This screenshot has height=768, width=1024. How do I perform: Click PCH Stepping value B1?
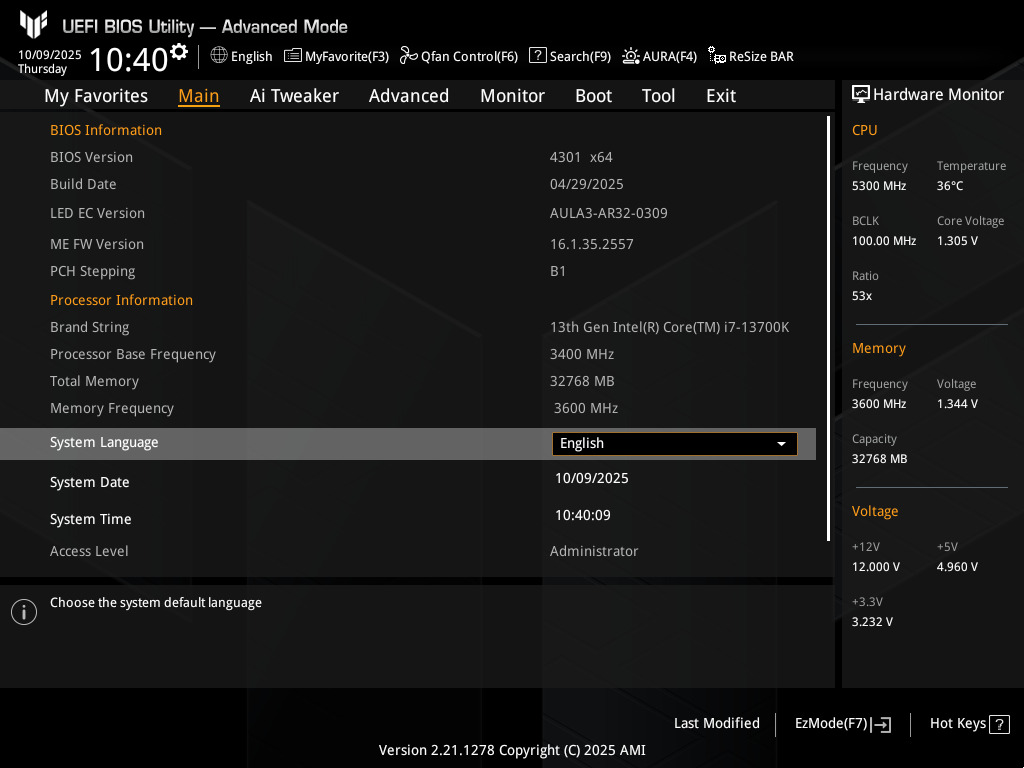558,272
